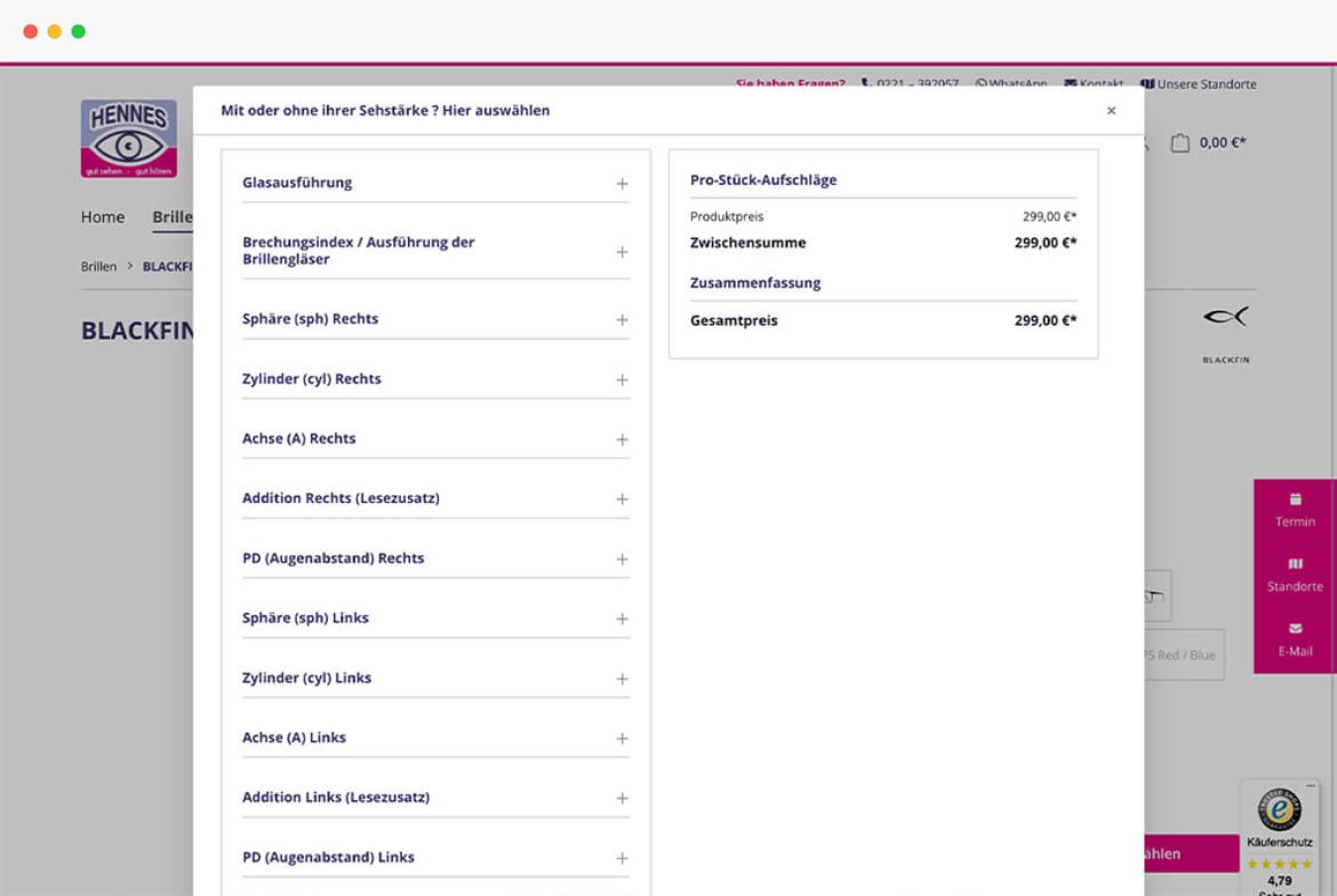Close the Sehstärke selection dialog
Viewport: 1337px width, 896px height.
tap(1110, 111)
